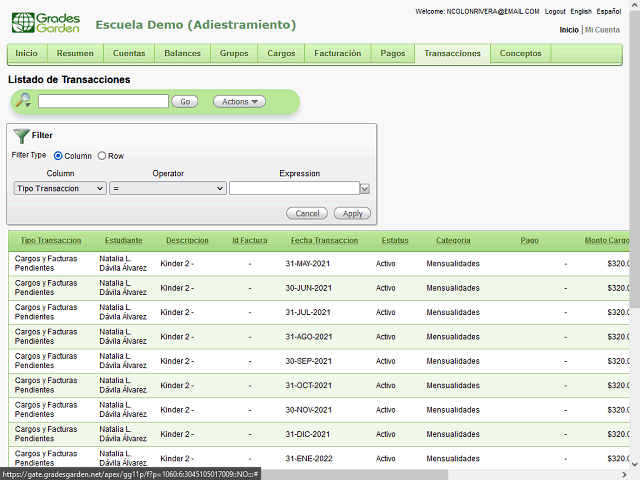The image size is (640, 480).
Task: Click the search text input field
Action: (x=103, y=101)
